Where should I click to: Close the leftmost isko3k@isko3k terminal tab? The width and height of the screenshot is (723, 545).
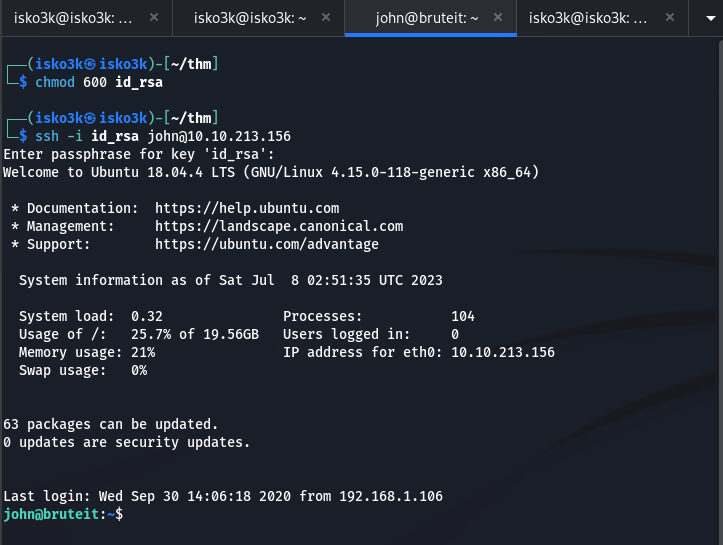[x=153, y=18]
